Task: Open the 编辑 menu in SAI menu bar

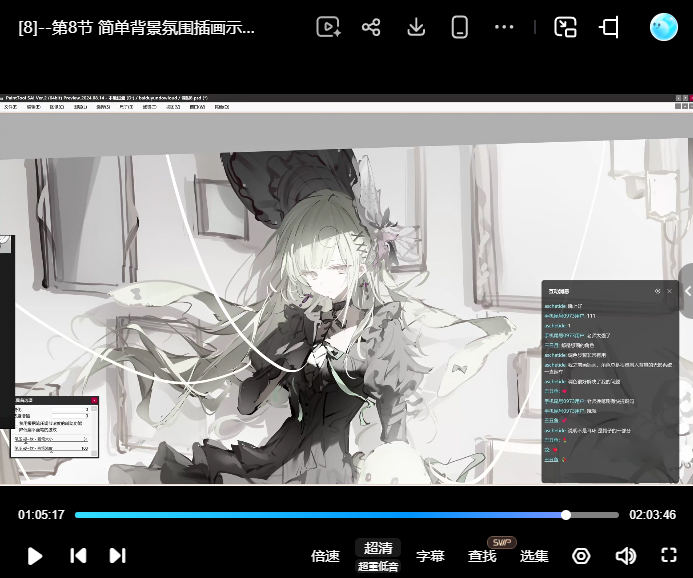Action: (34, 107)
